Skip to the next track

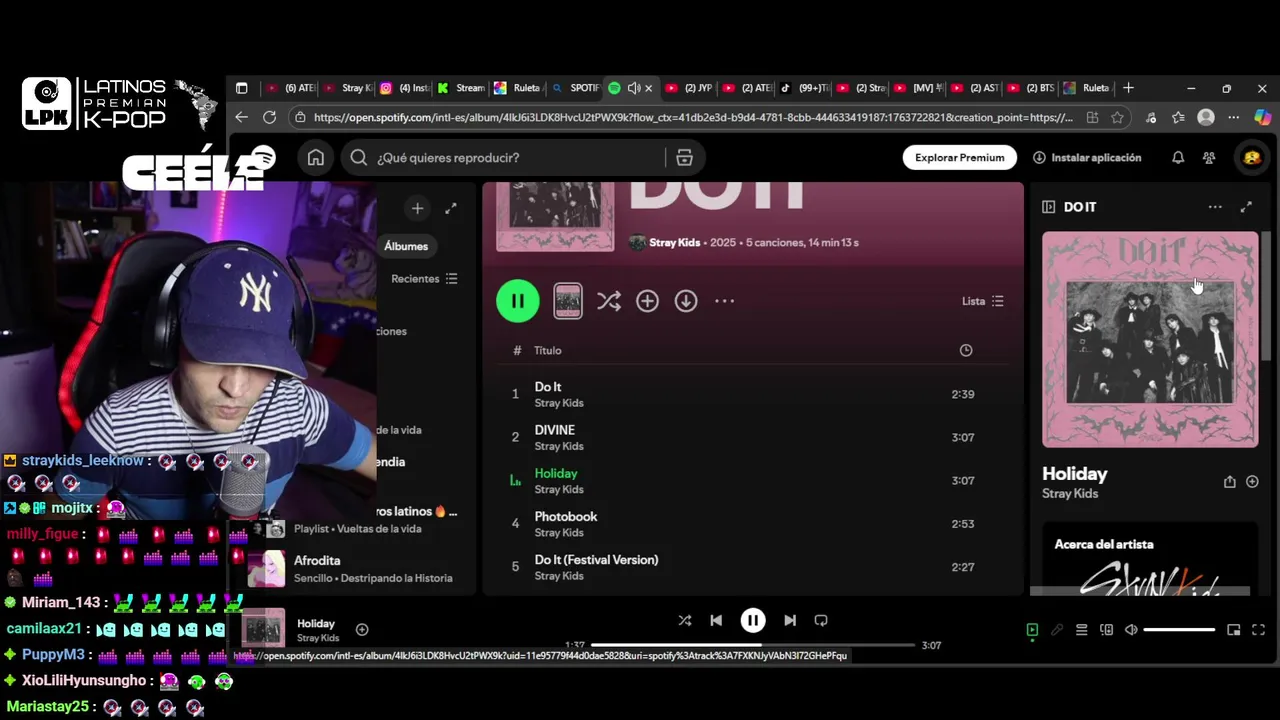click(790, 620)
